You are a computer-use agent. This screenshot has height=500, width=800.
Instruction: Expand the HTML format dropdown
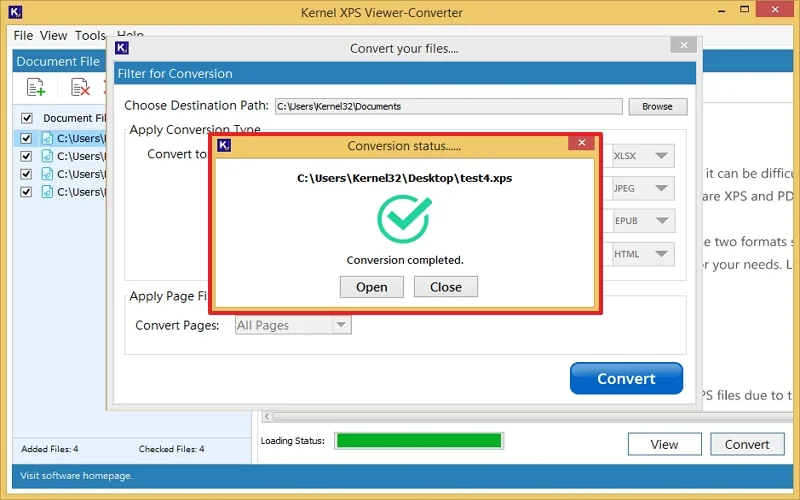tap(661, 254)
